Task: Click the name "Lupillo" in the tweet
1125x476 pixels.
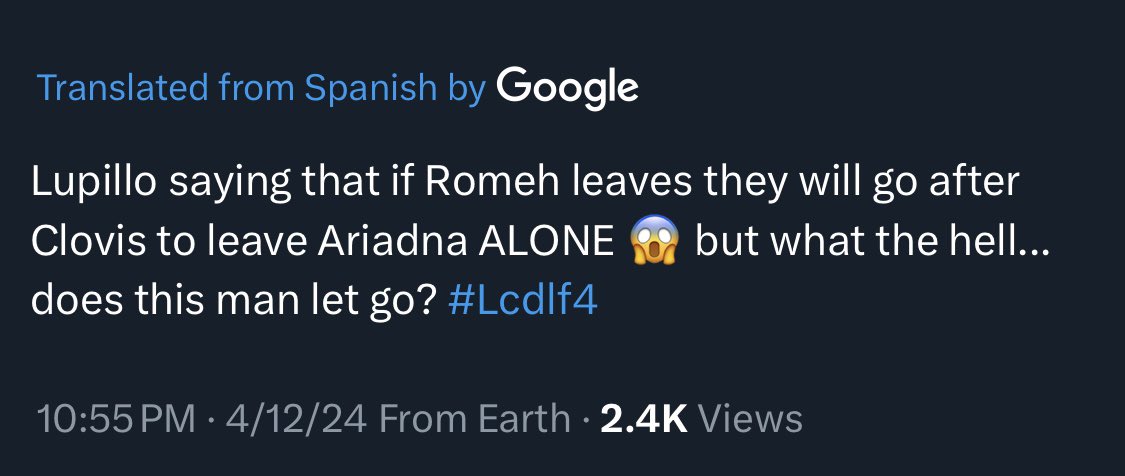Action: [94, 184]
